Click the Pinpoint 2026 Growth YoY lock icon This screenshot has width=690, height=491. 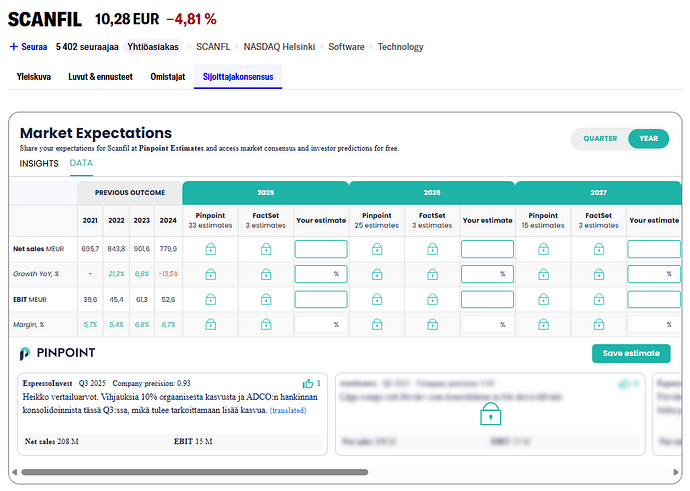tap(376, 274)
